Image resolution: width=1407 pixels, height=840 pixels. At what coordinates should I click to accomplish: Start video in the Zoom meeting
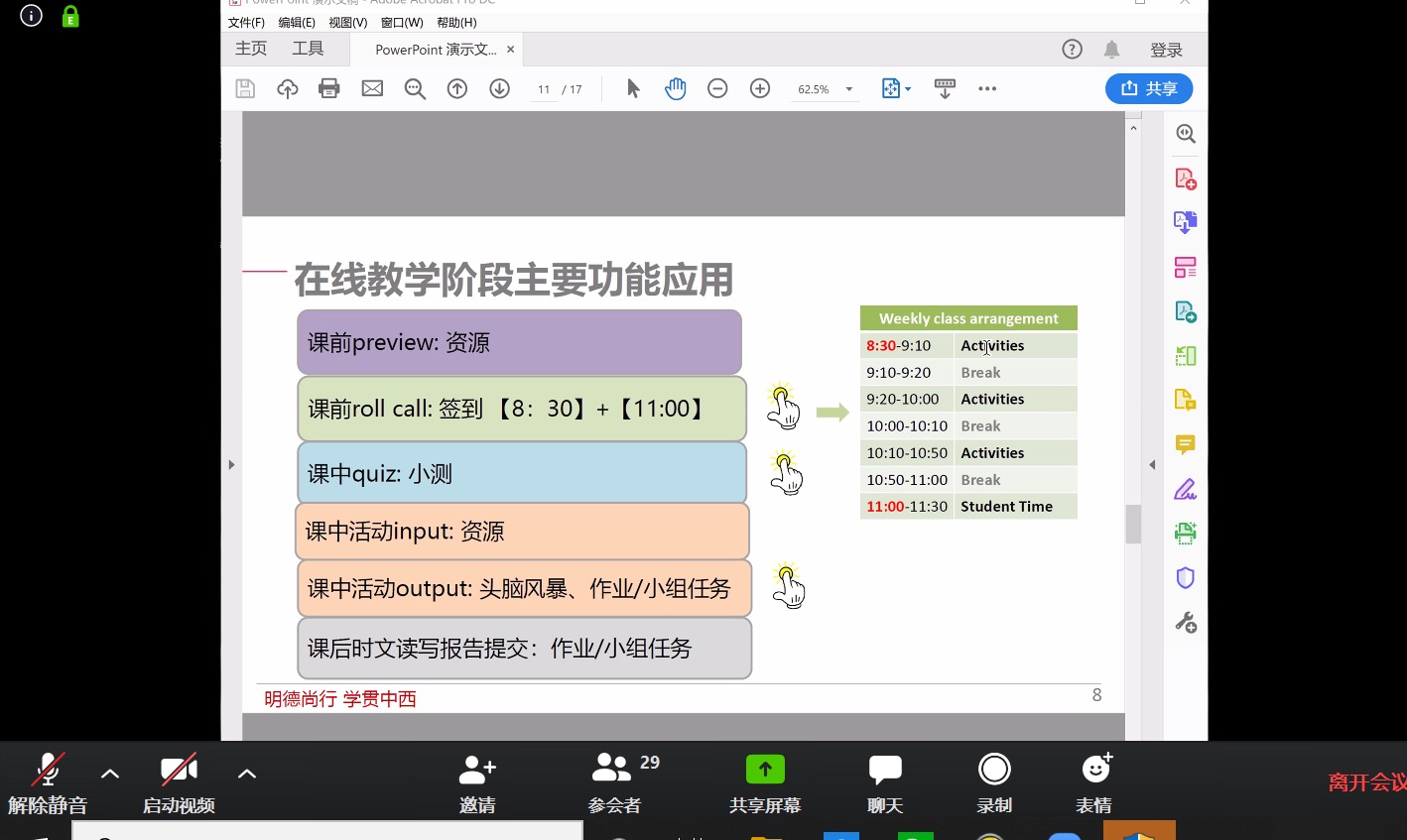click(179, 780)
